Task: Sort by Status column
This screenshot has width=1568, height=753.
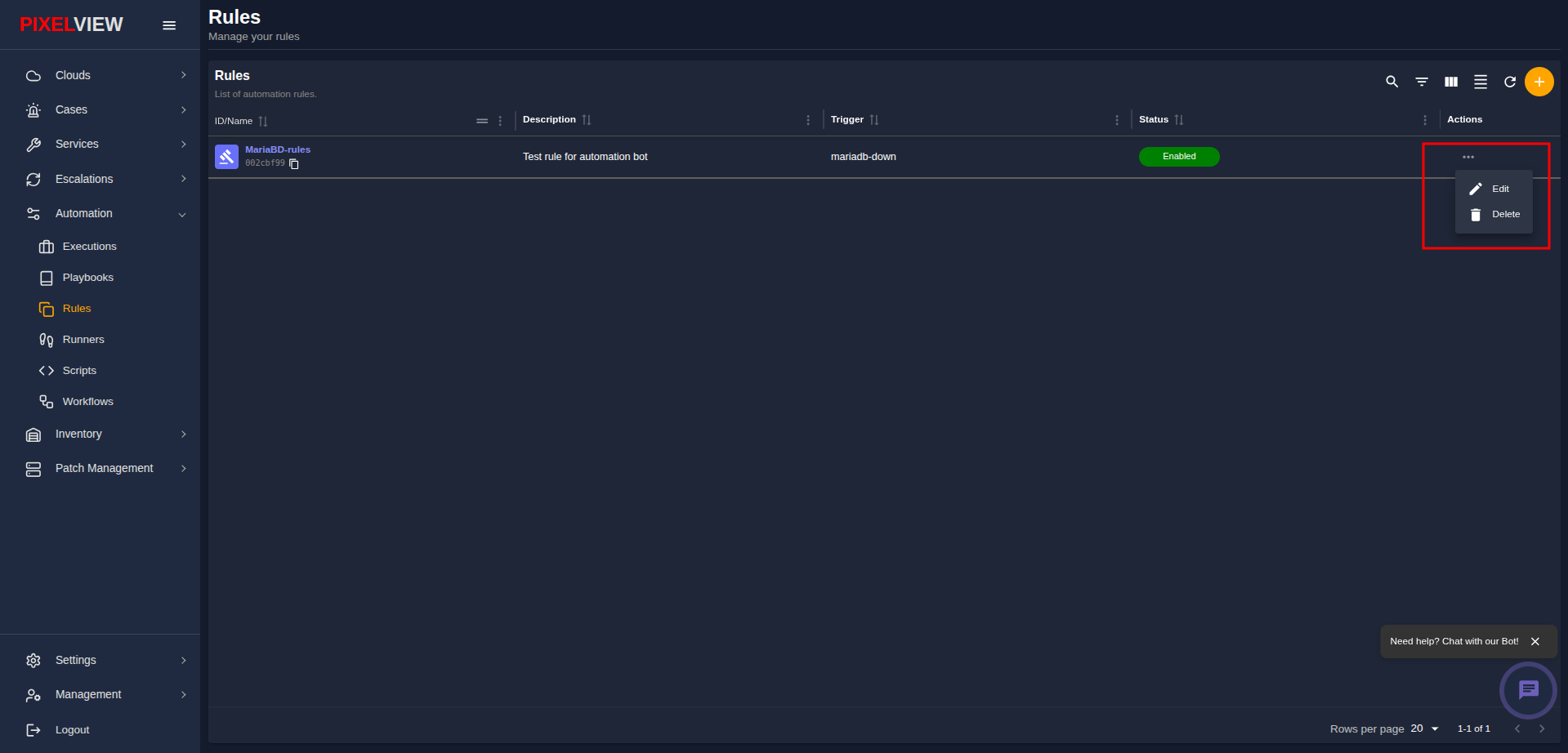Action: point(1179,120)
